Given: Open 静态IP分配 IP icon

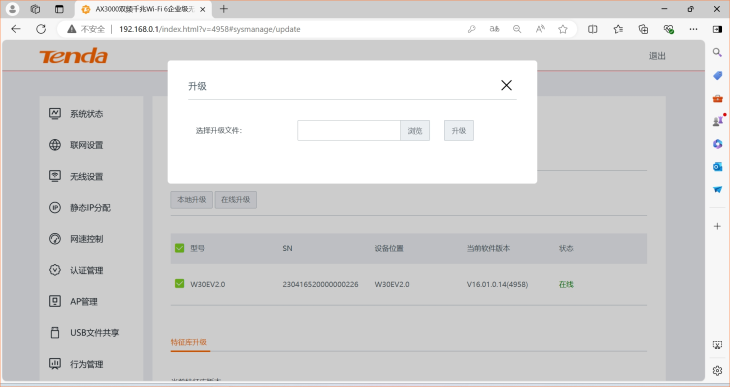Looking at the screenshot, I should [55, 207].
